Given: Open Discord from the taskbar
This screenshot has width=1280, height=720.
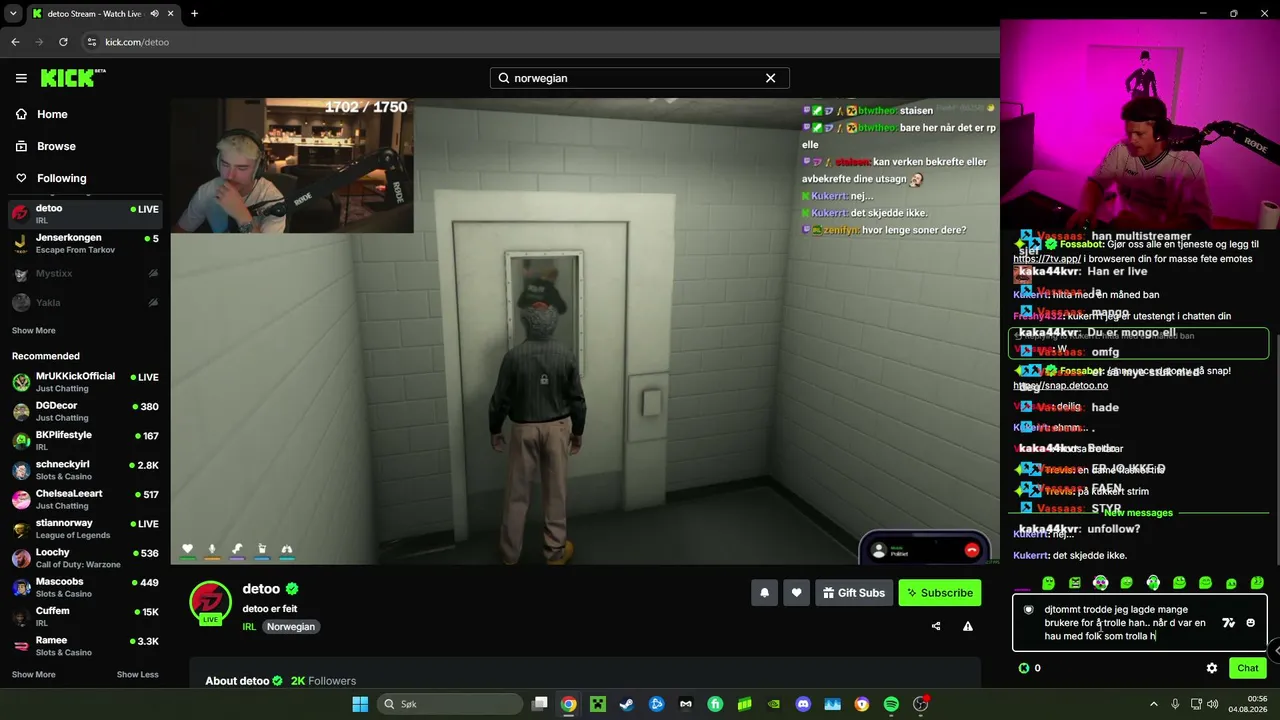Looking at the screenshot, I should tap(803, 704).
